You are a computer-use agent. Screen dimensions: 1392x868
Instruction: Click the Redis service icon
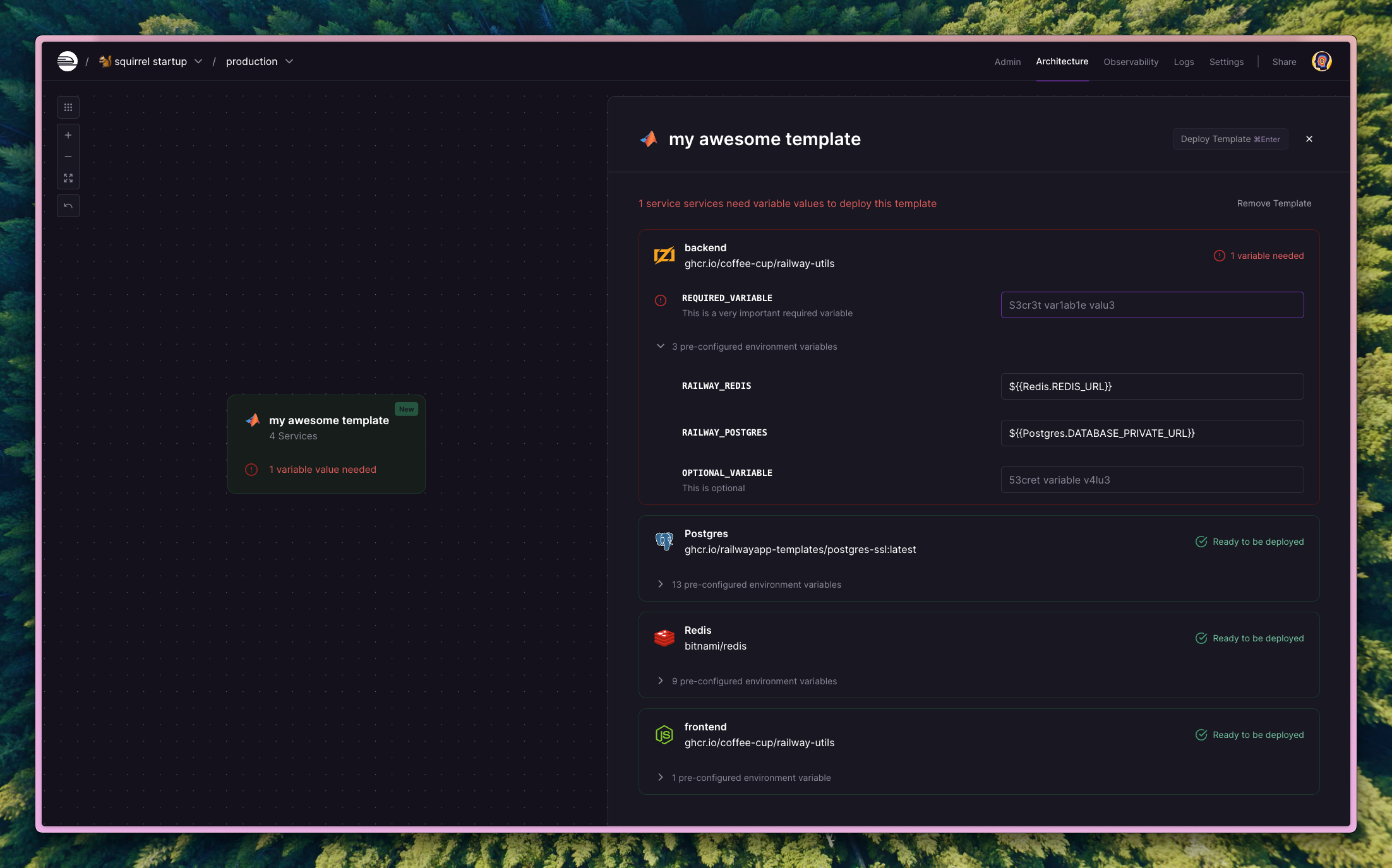(664, 638)
